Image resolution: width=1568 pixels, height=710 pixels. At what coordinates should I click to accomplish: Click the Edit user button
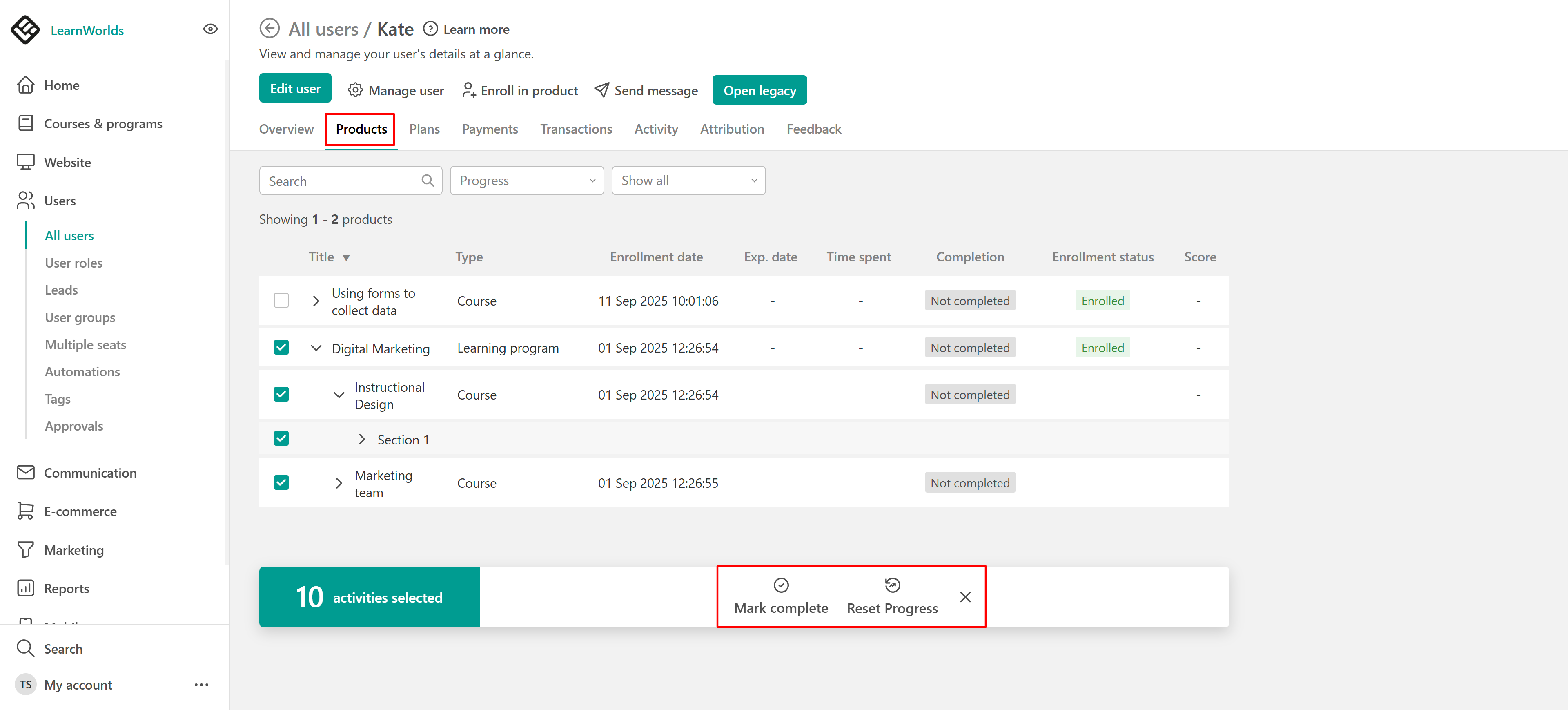click(295, 89)
